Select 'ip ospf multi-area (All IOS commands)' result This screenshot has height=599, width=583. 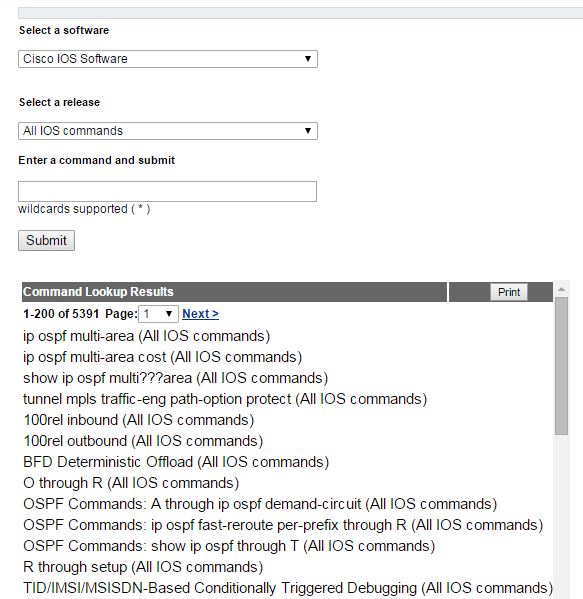147,336
